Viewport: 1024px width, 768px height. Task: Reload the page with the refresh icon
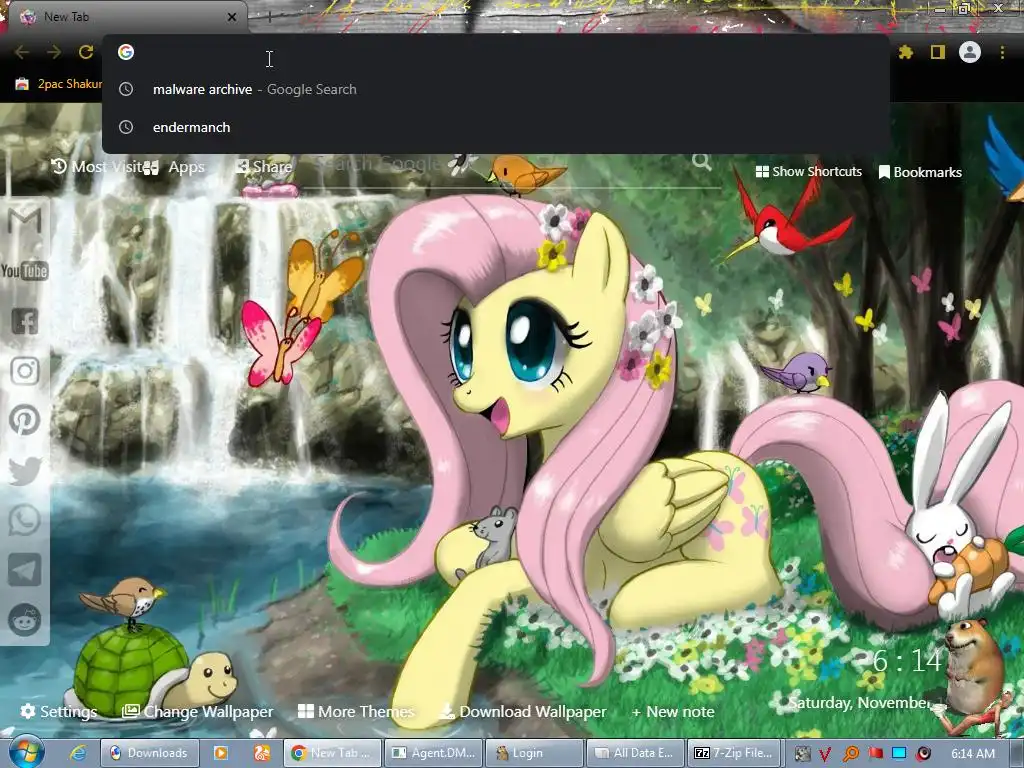click(x=86, y=52)
